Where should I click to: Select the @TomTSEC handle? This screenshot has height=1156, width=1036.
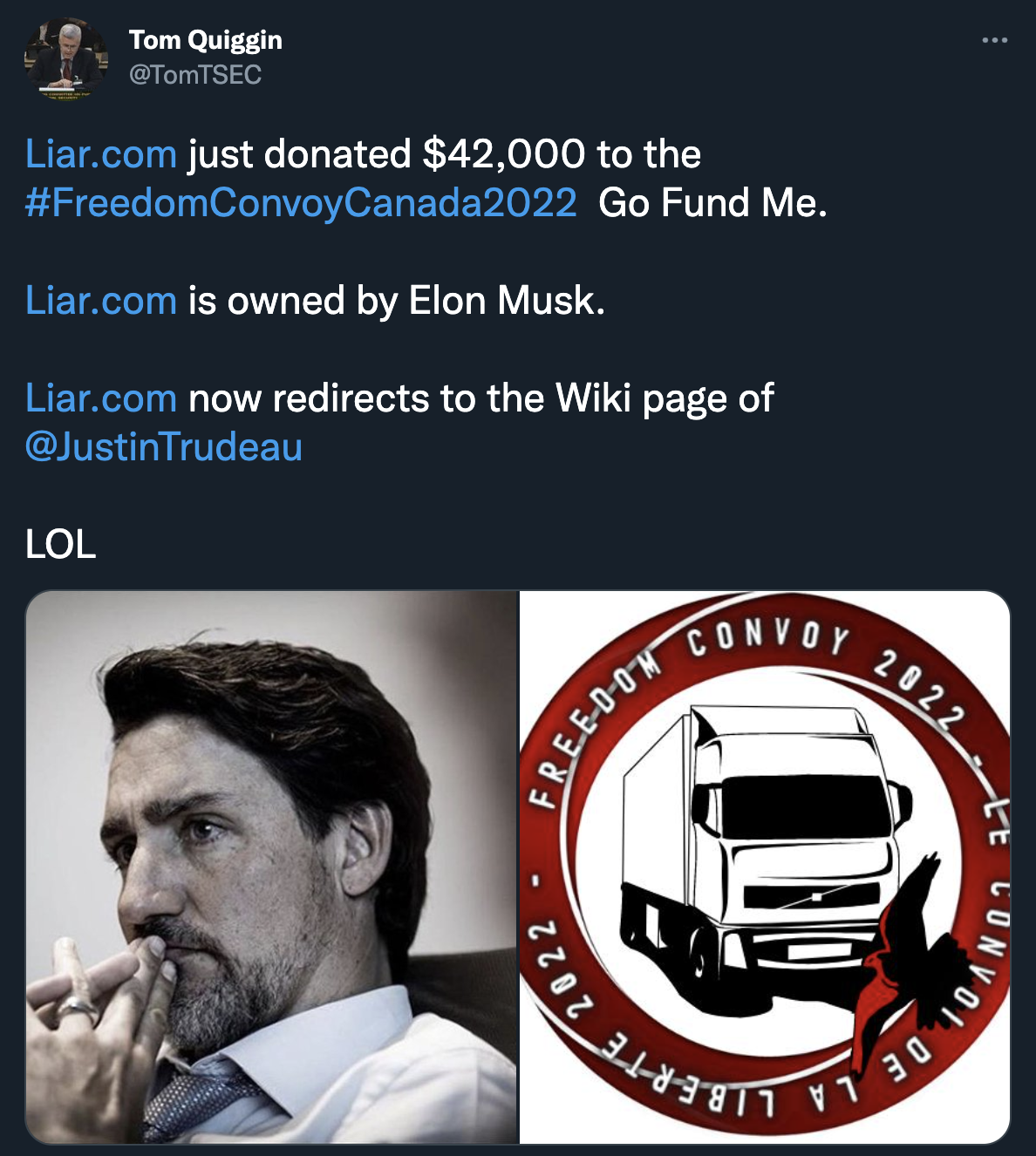coord(194,74)
